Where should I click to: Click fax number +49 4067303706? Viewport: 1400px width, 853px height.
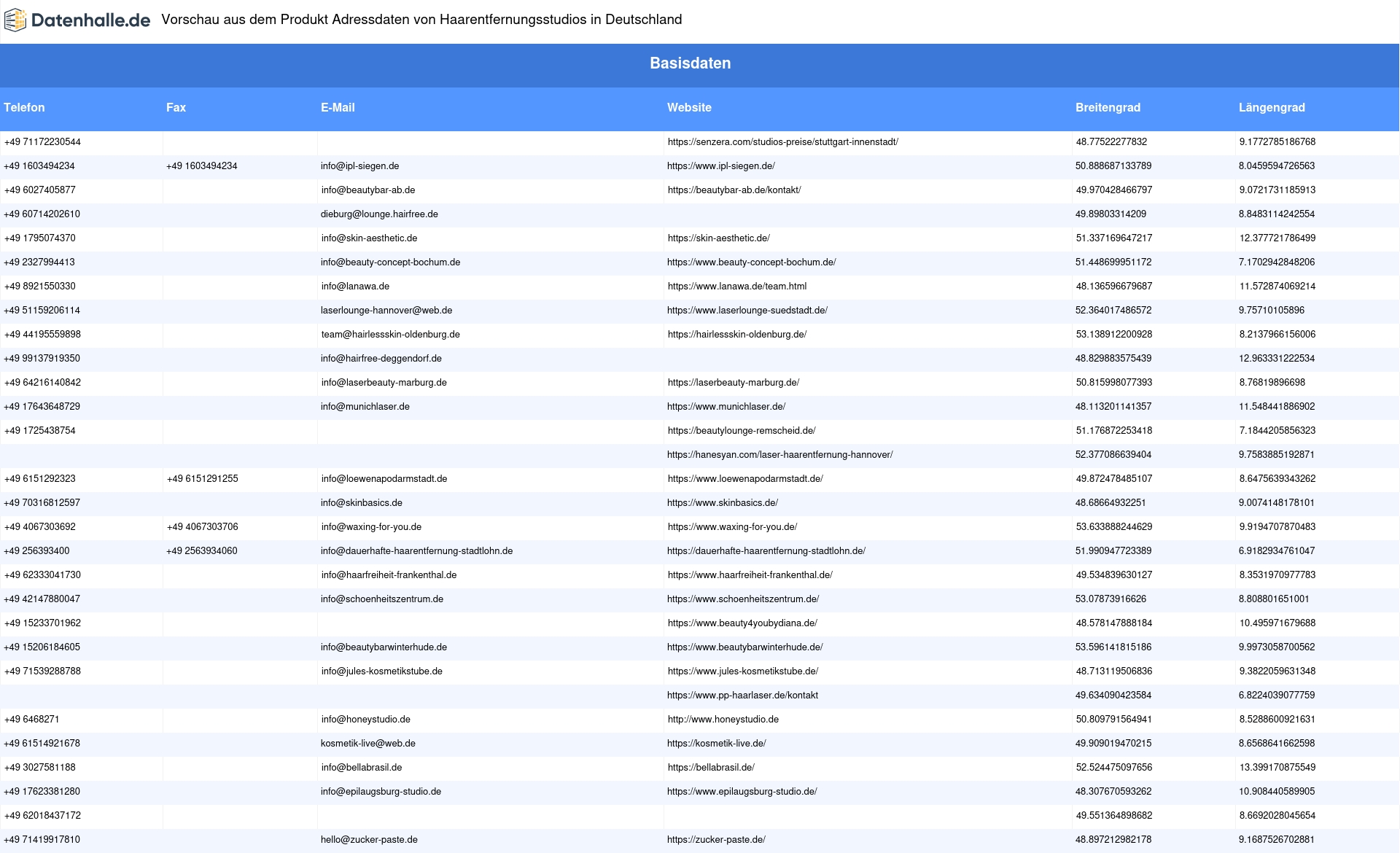[202, 527]
